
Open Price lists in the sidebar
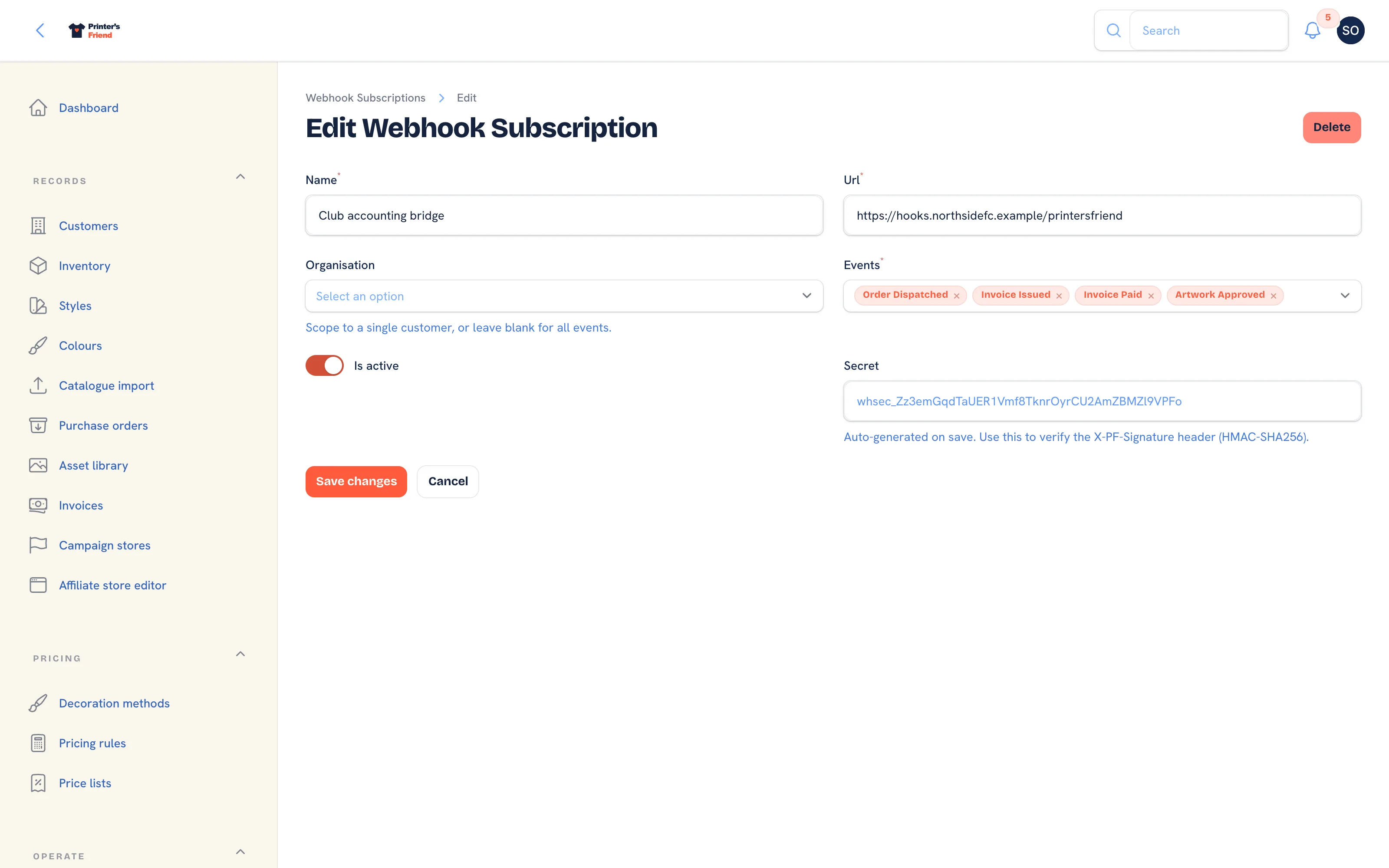tap(85, 783)
